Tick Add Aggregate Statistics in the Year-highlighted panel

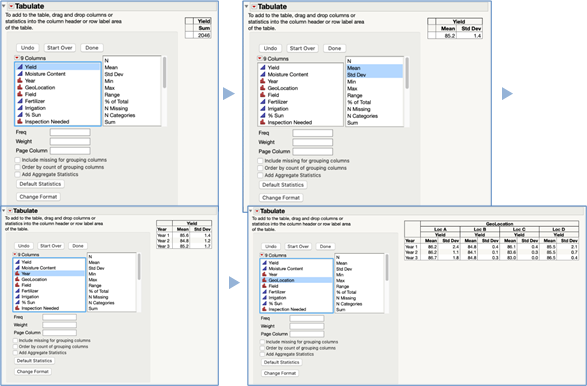click(x=15, y=353)
